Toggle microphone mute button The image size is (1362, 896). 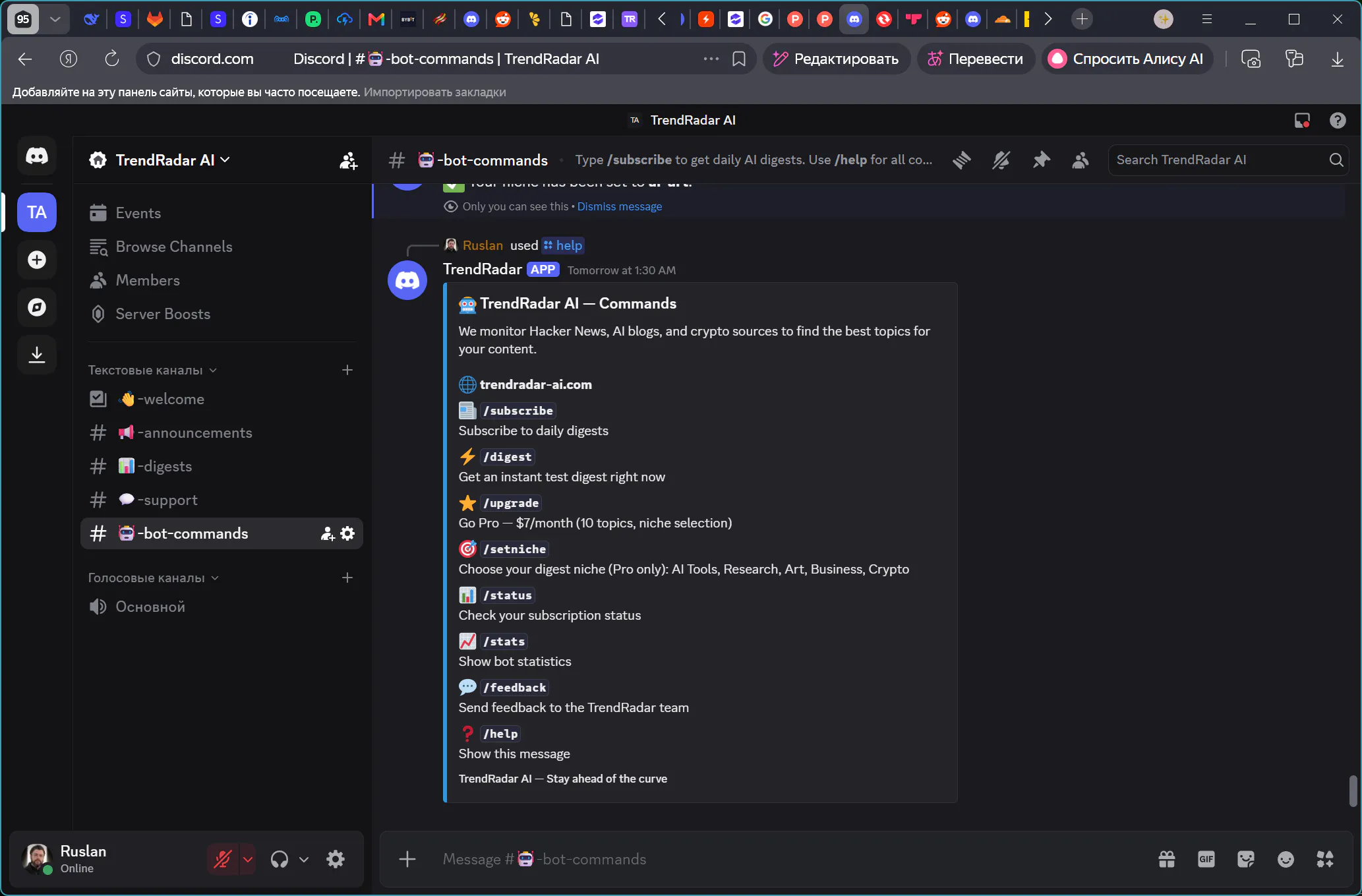coord(223,859)
